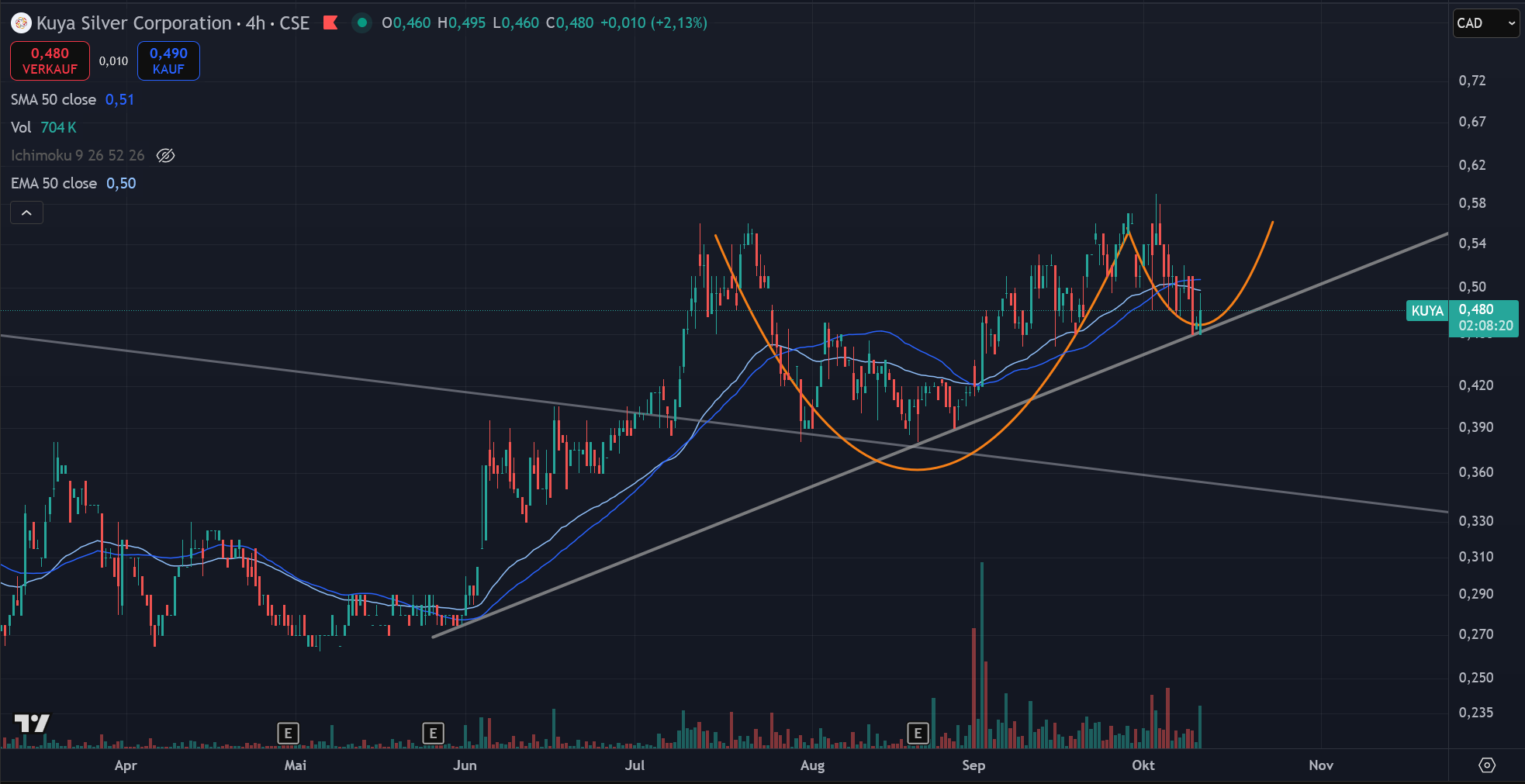Click the 0,67 price scale label
Screen dimensions: 1525x784
tap(1472, 122)
